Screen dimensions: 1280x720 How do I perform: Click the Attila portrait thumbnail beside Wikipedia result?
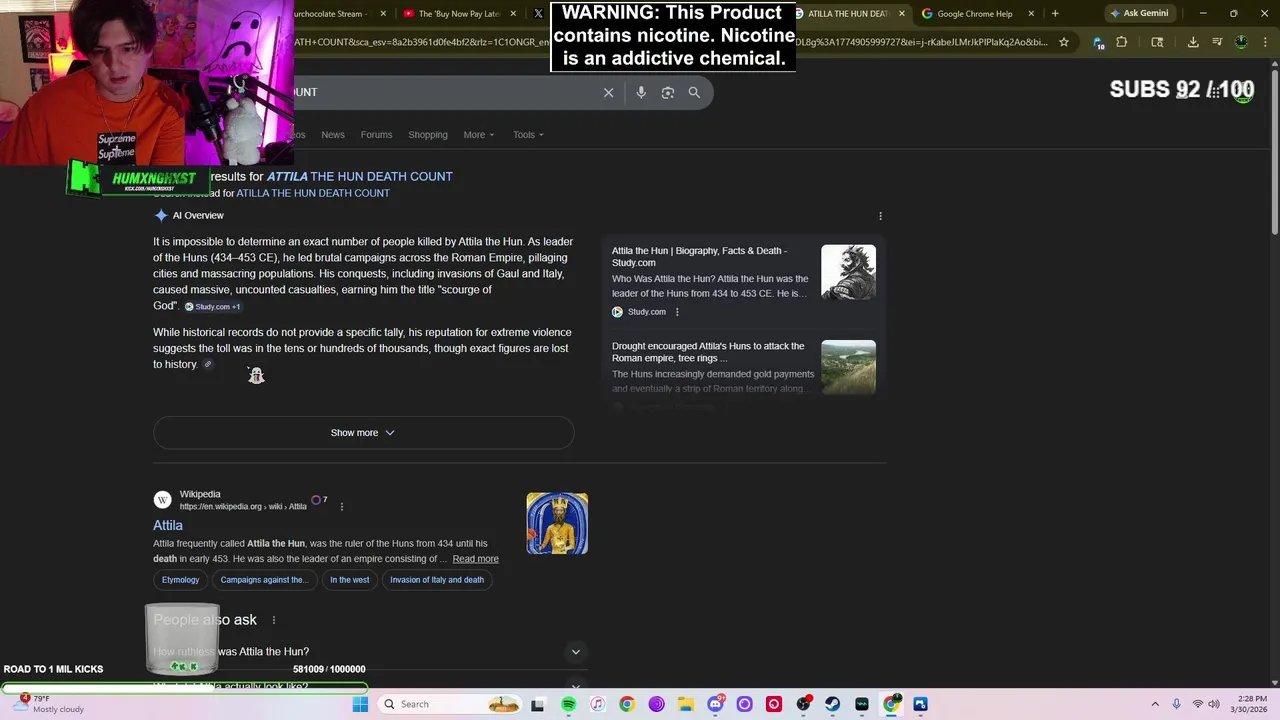pos(557,523)
